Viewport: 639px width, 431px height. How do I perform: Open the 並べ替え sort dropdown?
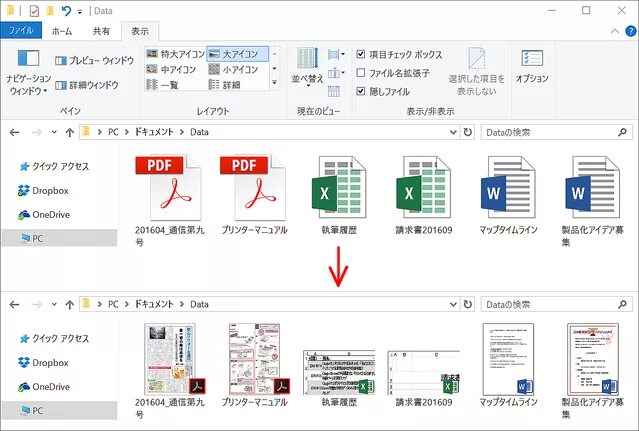pyautogui.click(x=307, y=66)
